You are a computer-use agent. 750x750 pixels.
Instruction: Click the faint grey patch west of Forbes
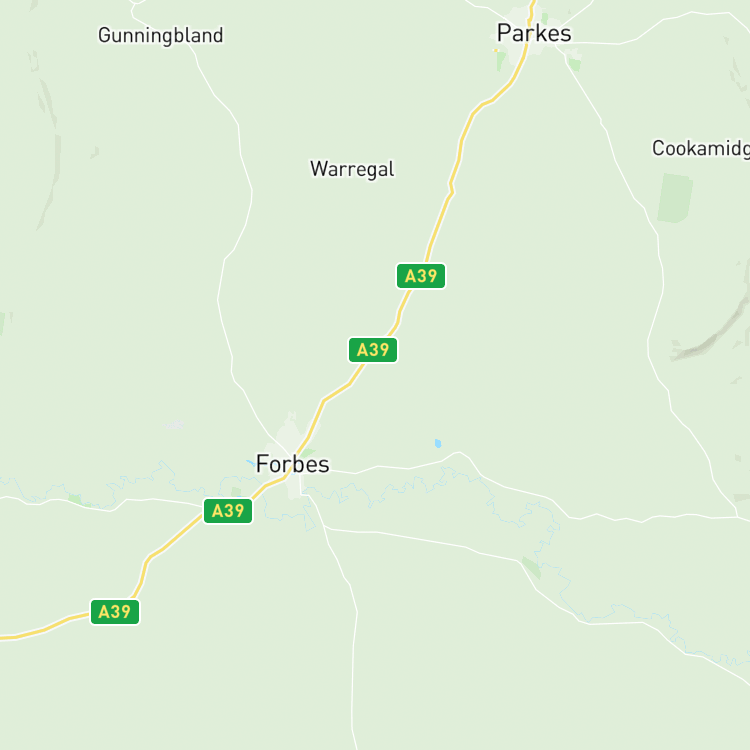[x=175, y=425]
